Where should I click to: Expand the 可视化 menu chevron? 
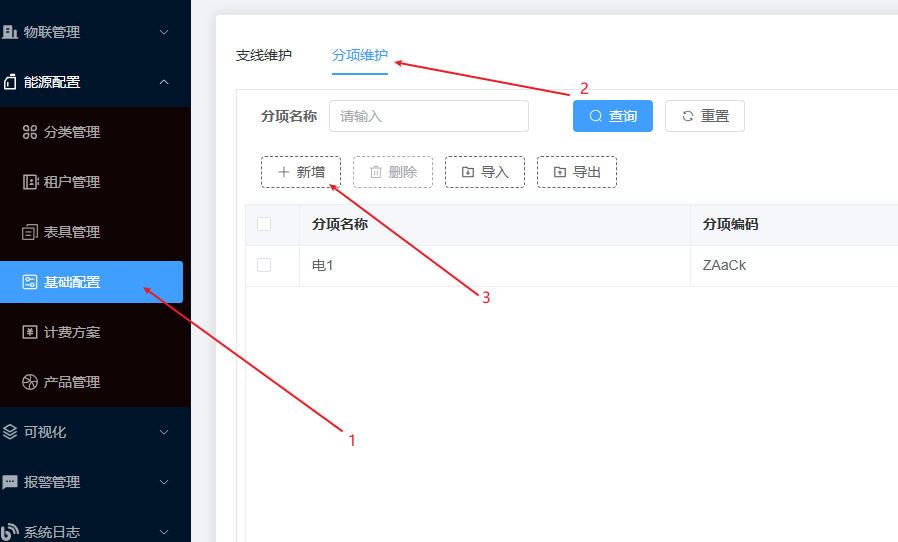(x=164, y=432)
